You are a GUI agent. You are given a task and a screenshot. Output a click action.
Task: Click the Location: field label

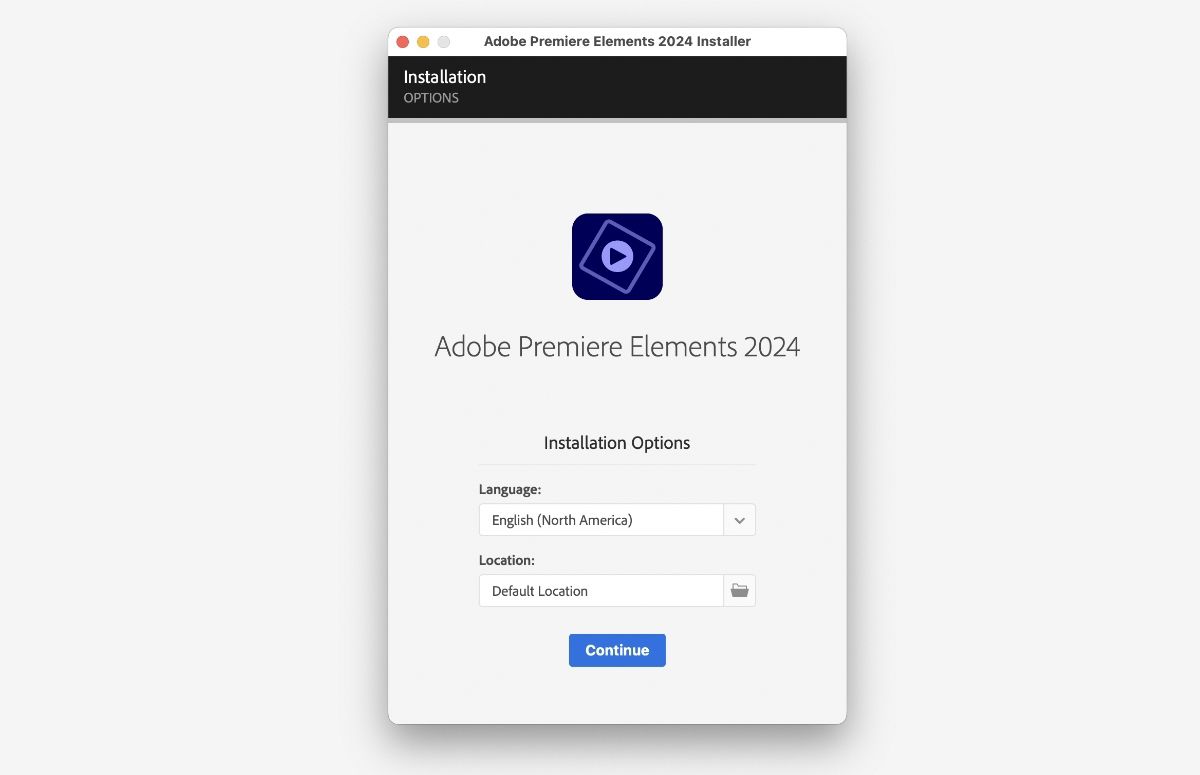tap(506, 560)
